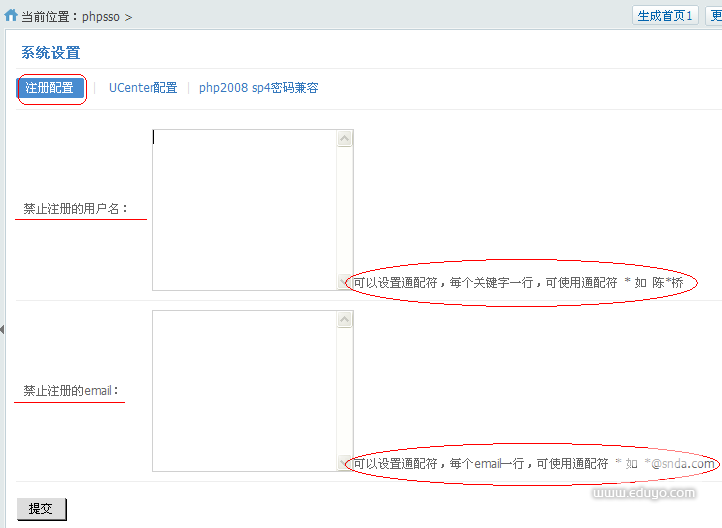Screen dimensions: 722x528
Task: Switch to the UCenter配置 tab
Action: click(x=143, y=88)
